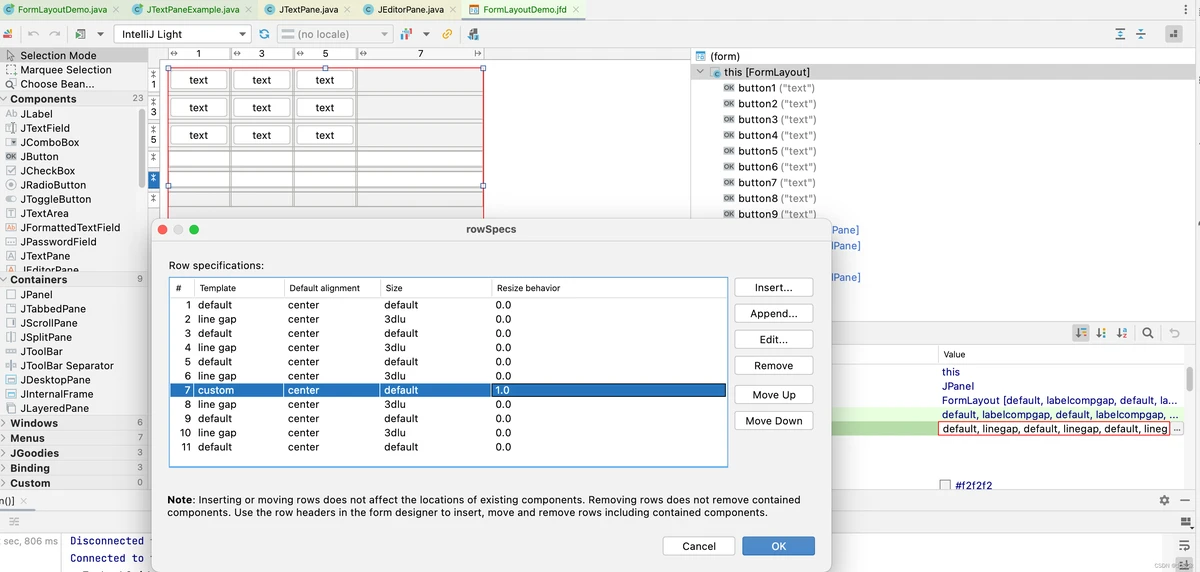Expand the Windows palette category
Image resolution: width=1200 pixels, height=572 pixels.
[x=34, y=423]
